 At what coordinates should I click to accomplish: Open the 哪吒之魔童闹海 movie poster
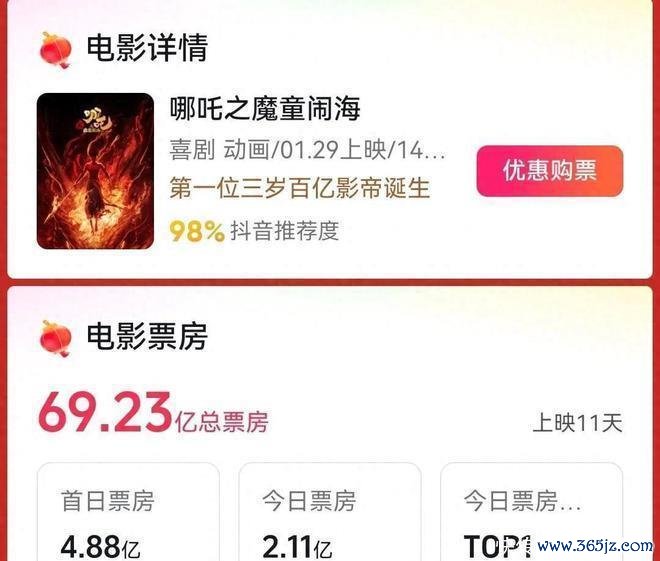[x=95, y=171]
